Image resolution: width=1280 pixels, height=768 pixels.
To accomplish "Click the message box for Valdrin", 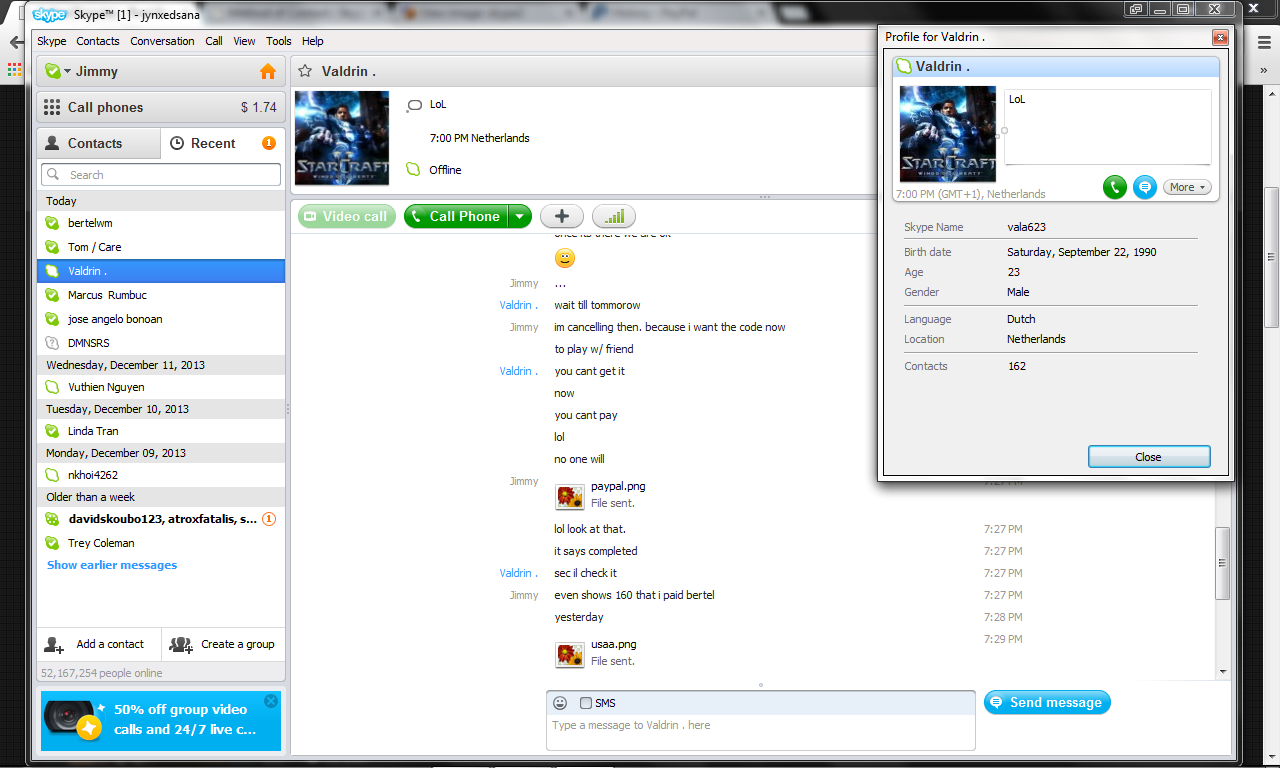I will point(761,733).
